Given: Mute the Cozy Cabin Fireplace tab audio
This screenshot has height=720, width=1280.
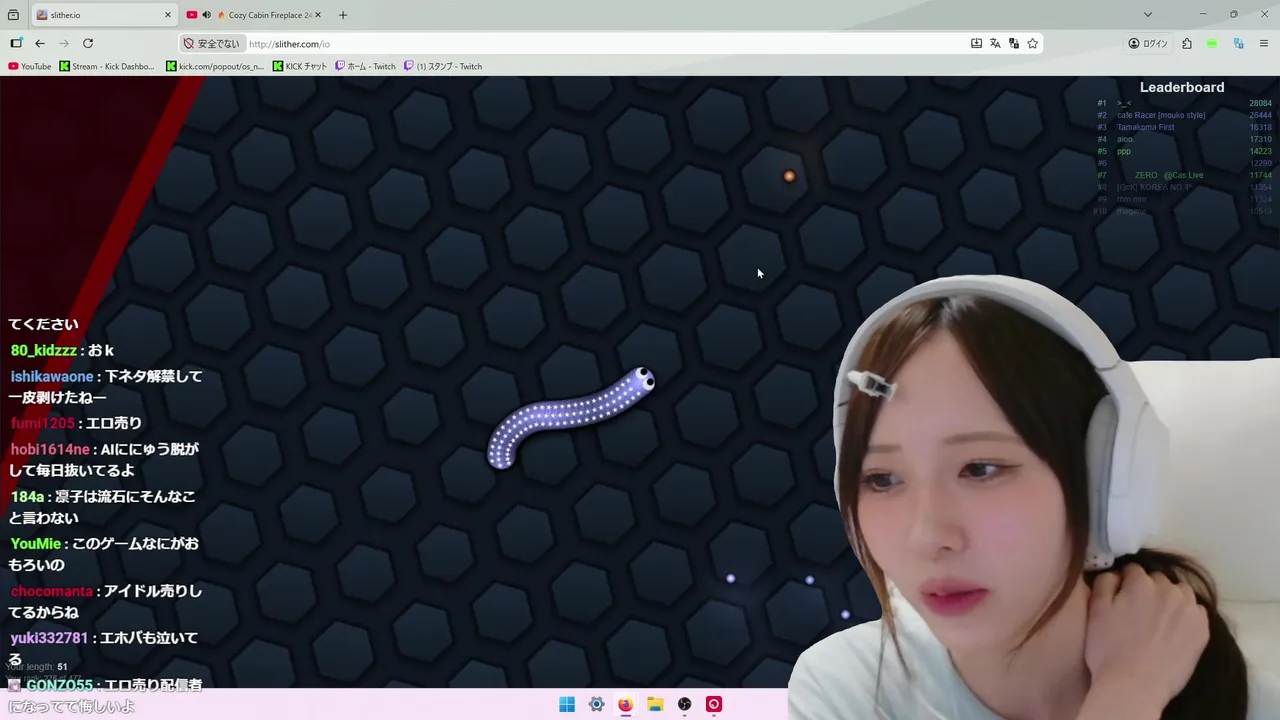Looking at the screenshot, I should pos(206,15).
